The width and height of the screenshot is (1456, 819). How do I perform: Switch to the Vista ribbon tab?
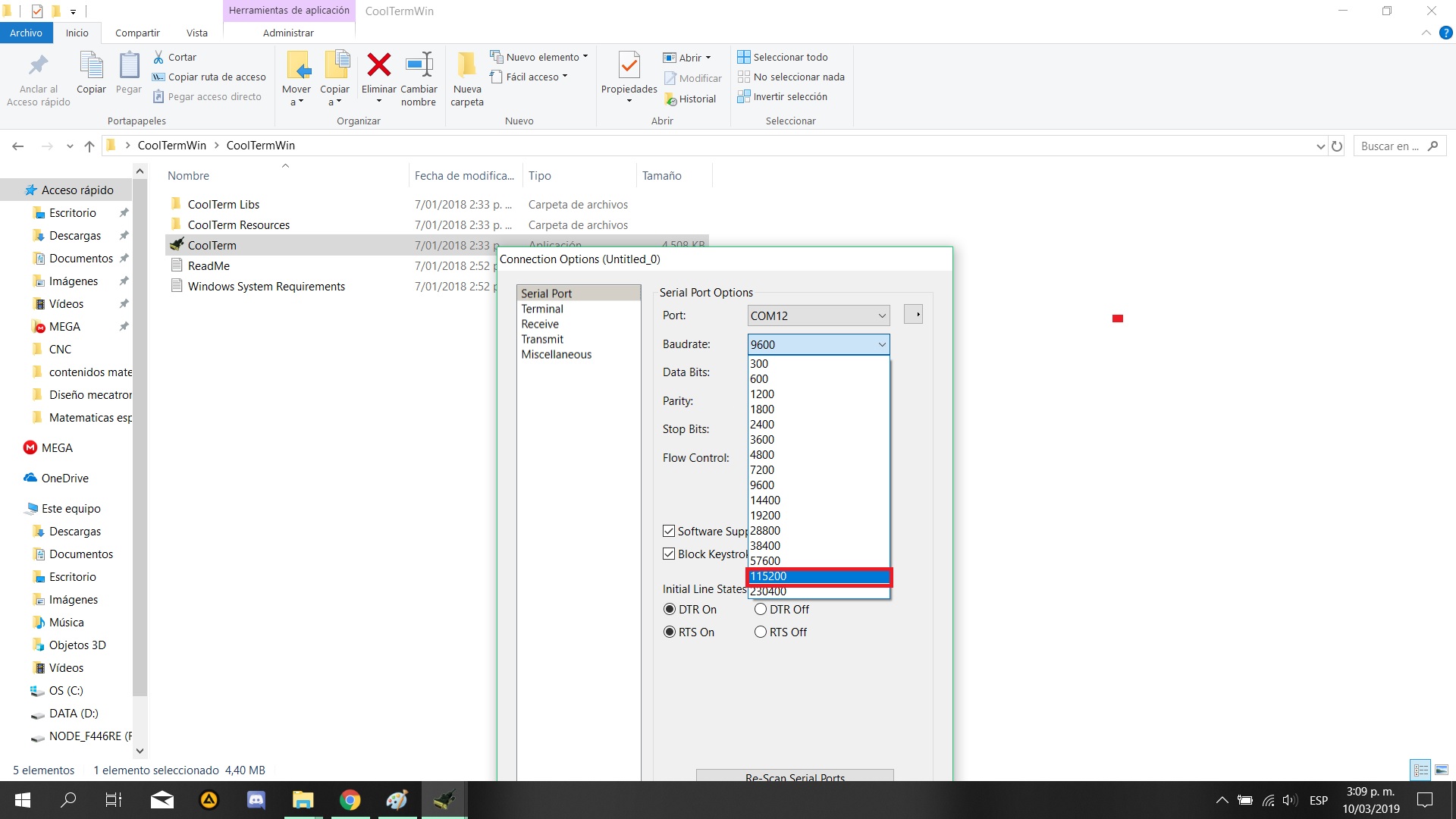pos(196,33)
